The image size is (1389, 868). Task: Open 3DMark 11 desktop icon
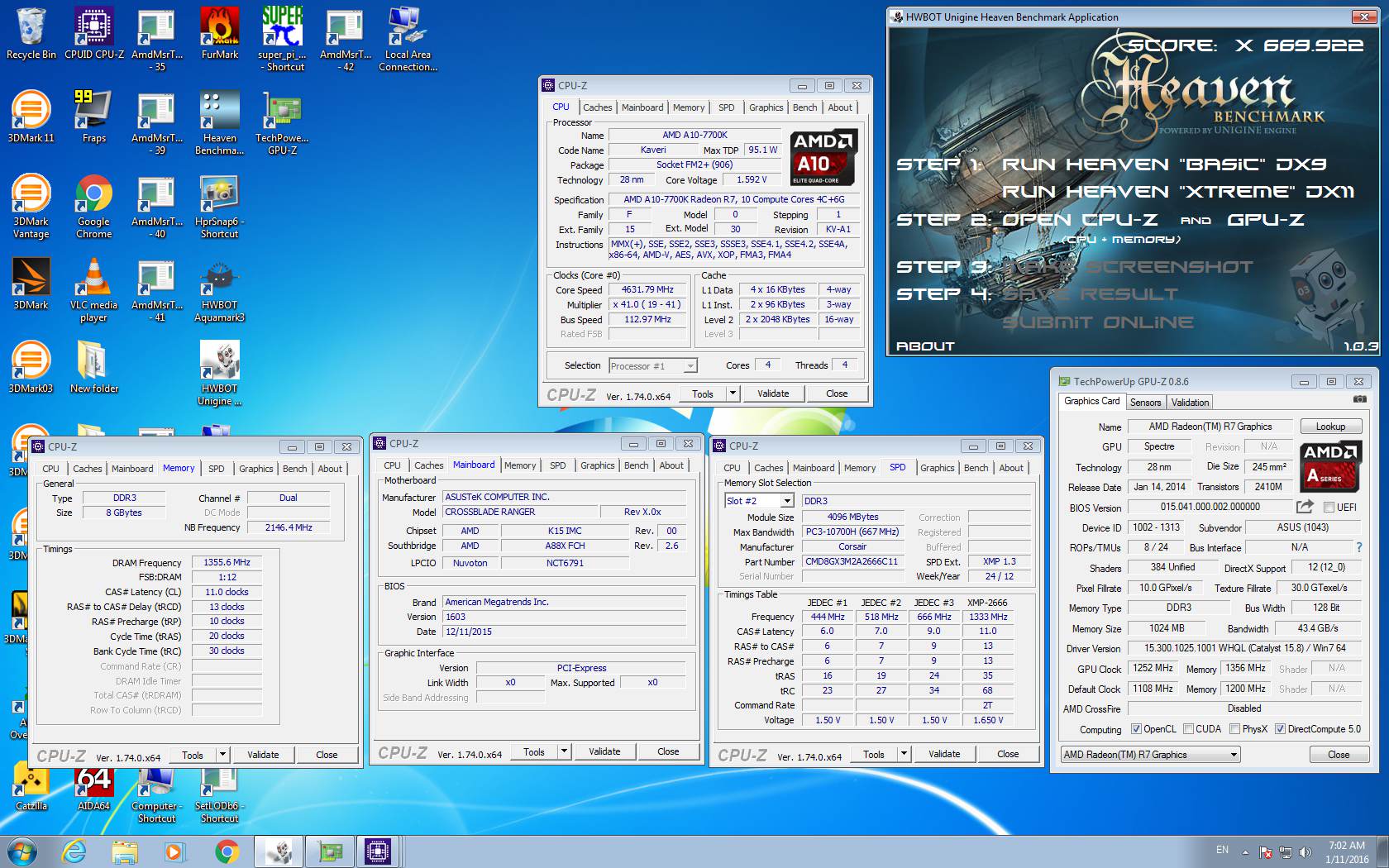click(31, 117)
